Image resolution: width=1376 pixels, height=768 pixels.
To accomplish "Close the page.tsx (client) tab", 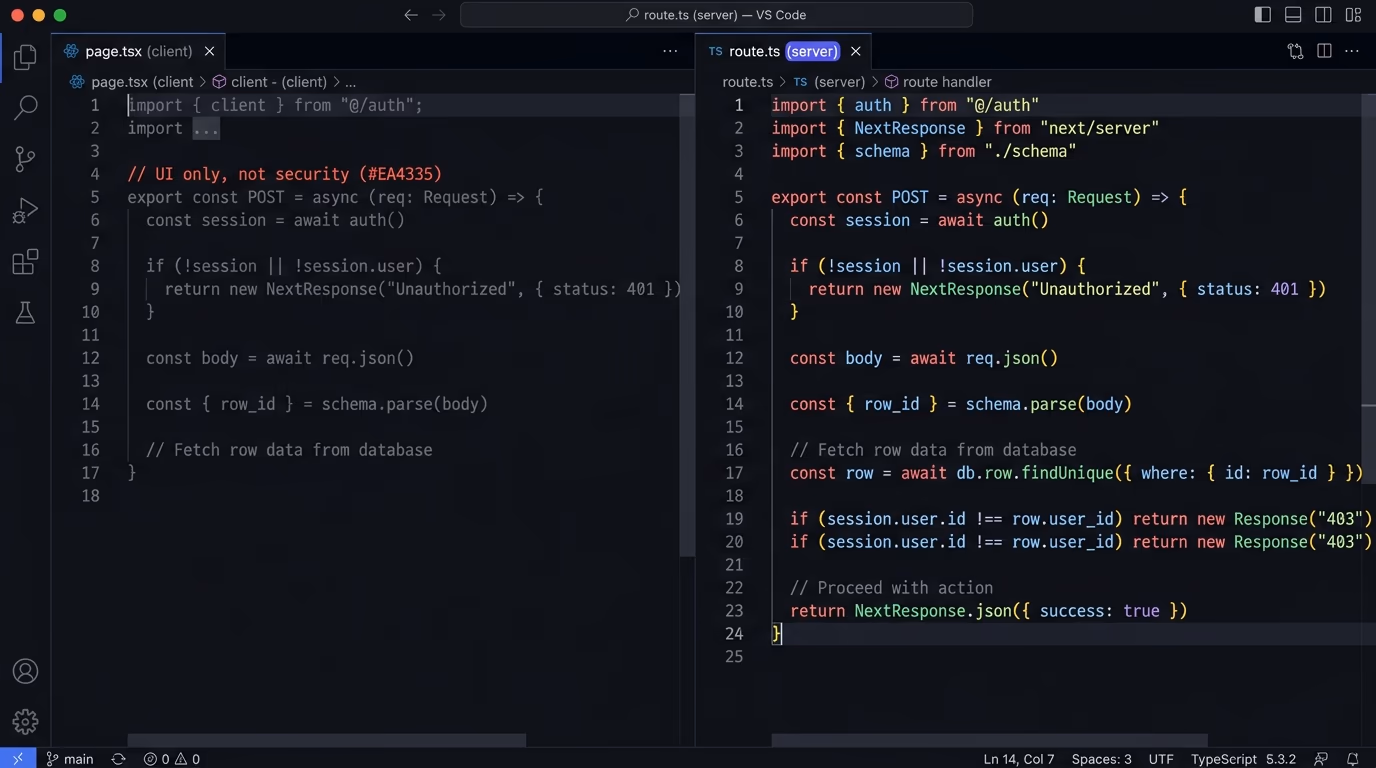I will [x=209, y=51].
